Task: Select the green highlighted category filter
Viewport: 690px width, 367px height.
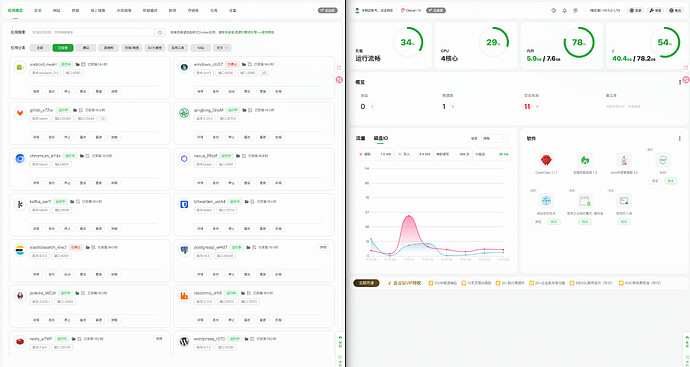Action: (x=63, y=48)
